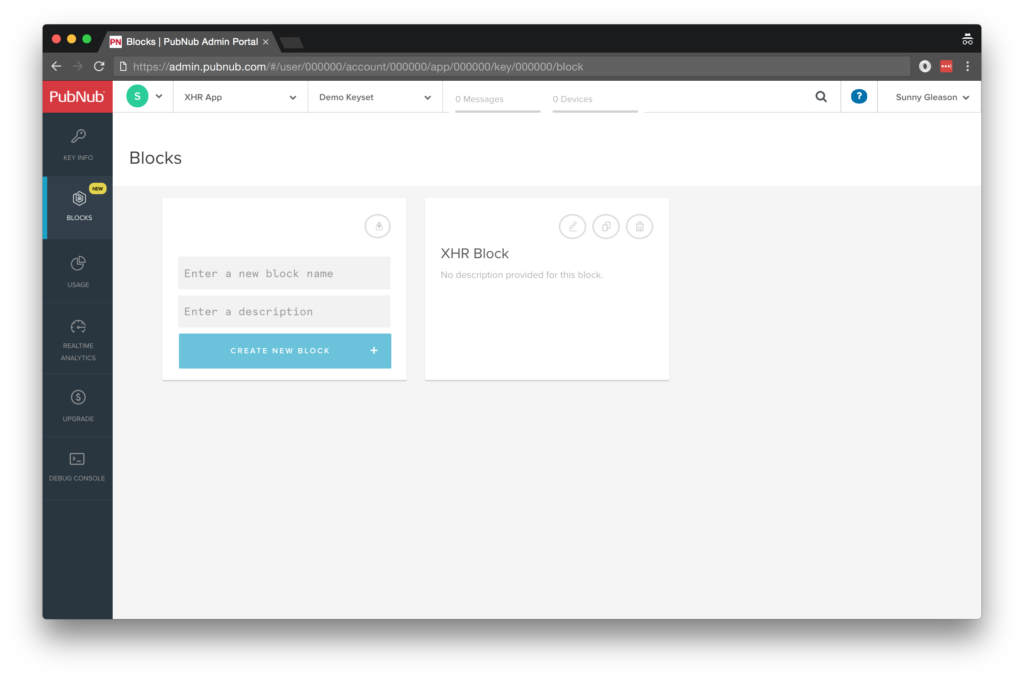
Task: Click the PubNub logo
Action: tap(77, 97)
